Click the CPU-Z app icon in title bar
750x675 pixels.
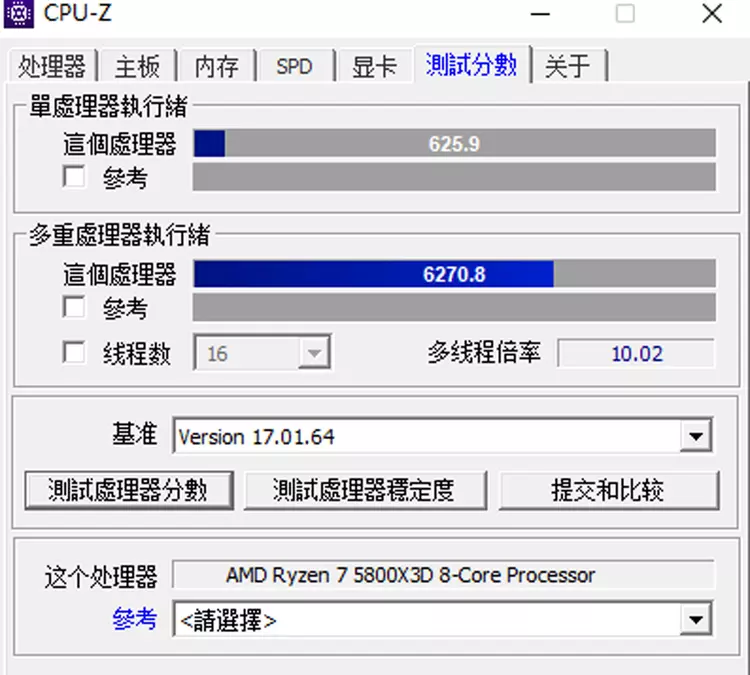pyautogui.click(x=18, y=13)
